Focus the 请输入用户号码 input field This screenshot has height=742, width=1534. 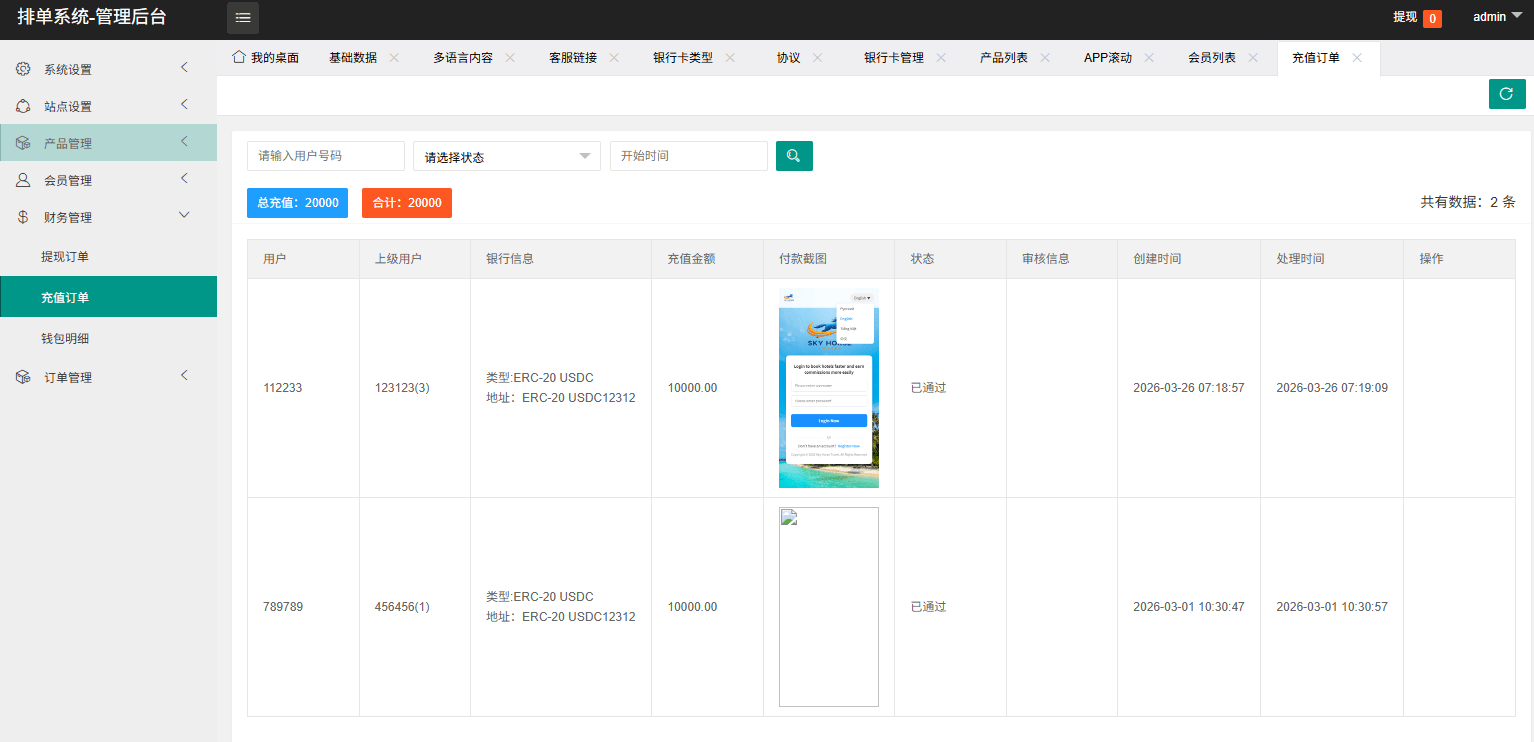coord(326,156)
